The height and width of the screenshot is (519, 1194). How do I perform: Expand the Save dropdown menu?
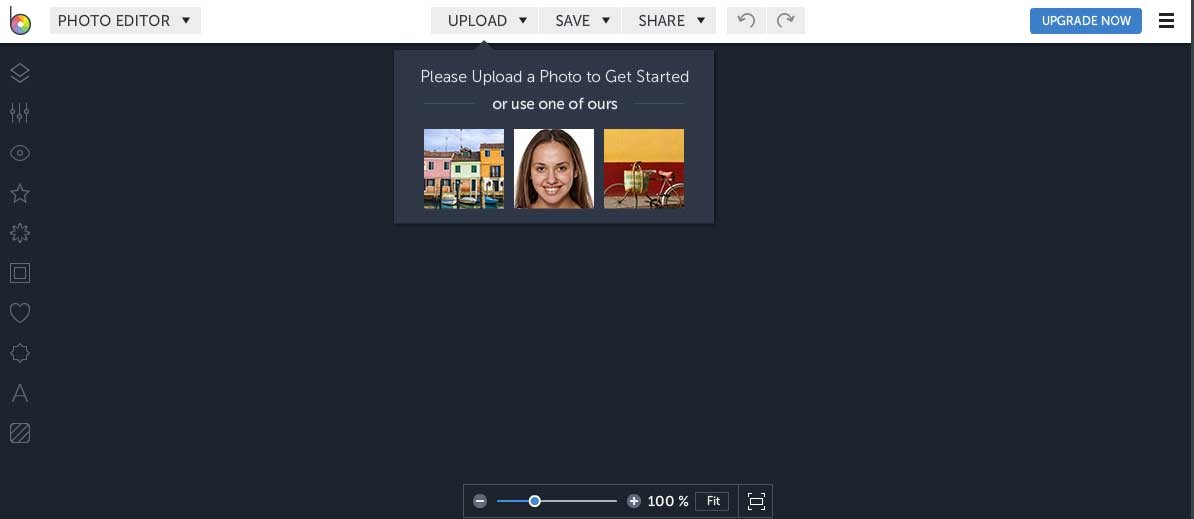(581, 20)
